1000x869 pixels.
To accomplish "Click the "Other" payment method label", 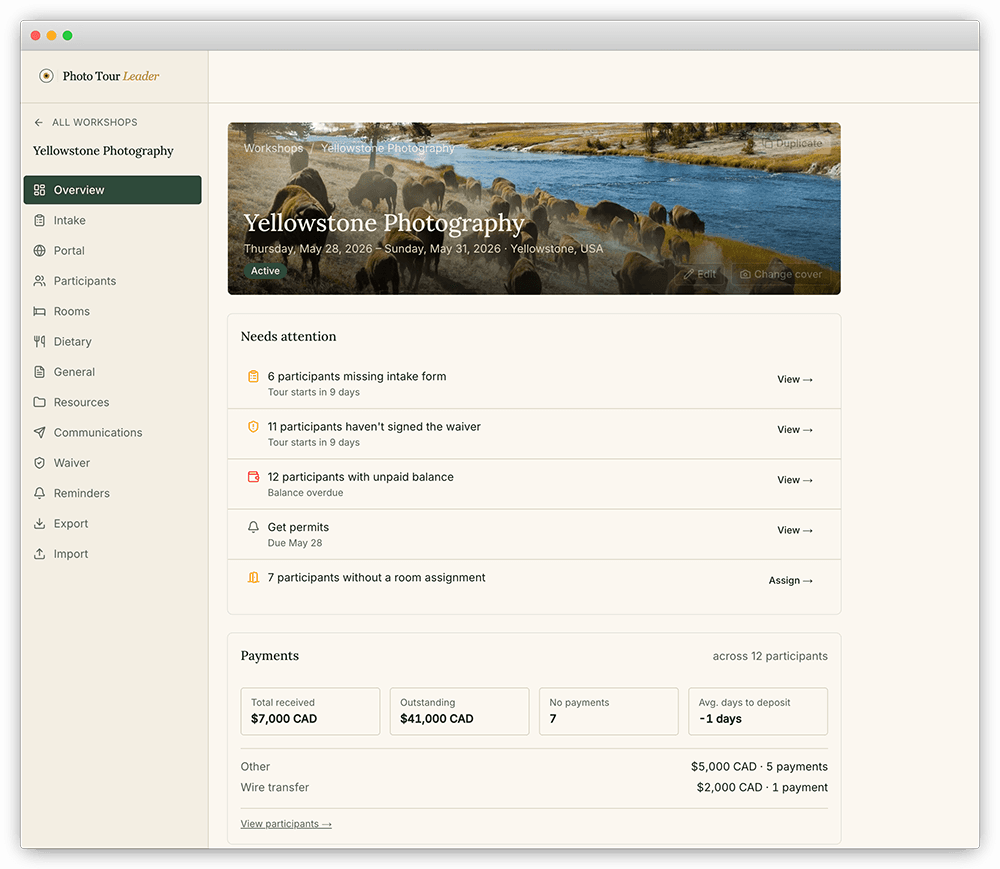I will (255, 766).
